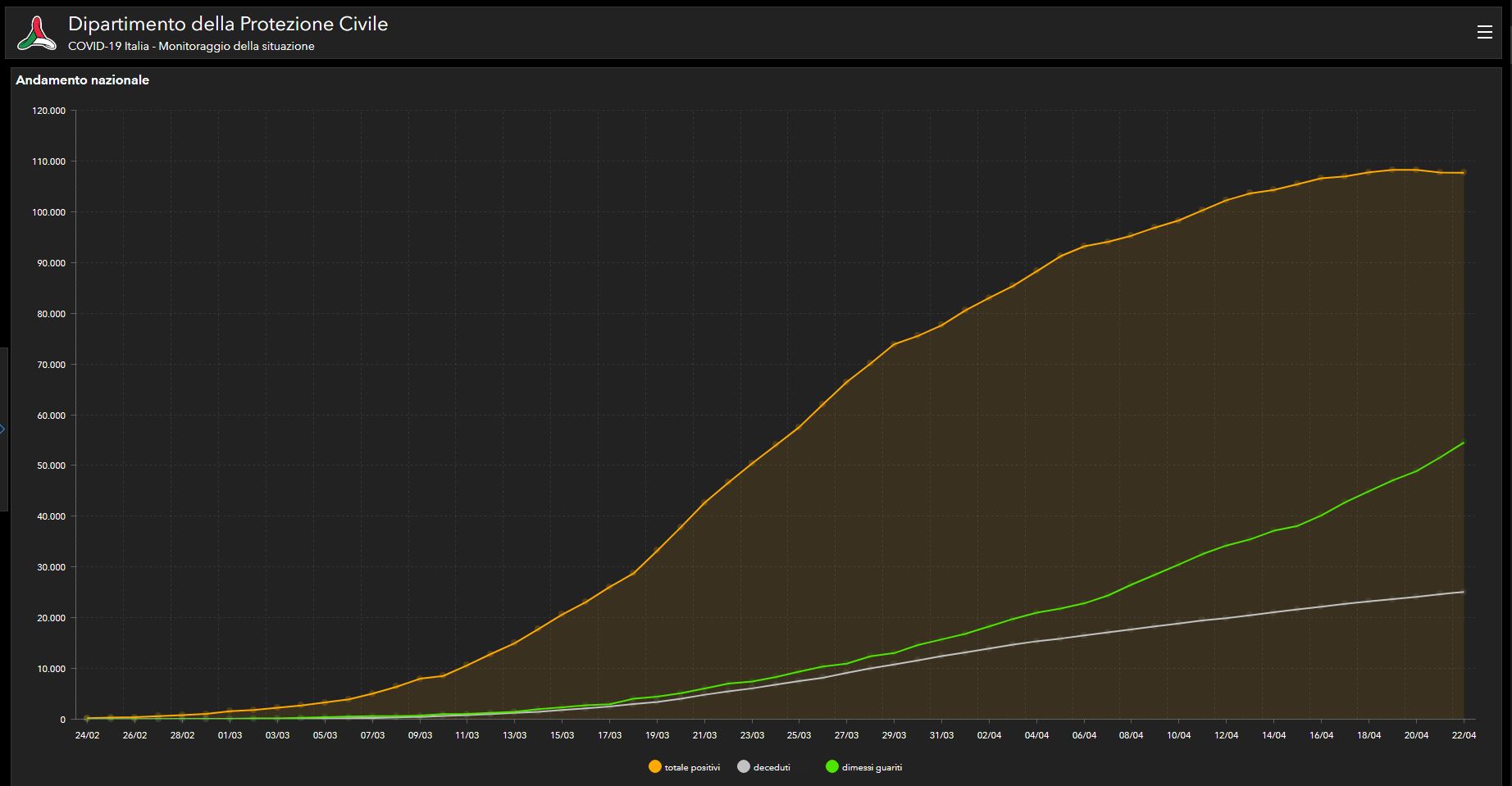The height and width of the screenshot is (786, 1512).
Task: Click the 60.000 y-axis label
Action: click(x=52, y=416)
